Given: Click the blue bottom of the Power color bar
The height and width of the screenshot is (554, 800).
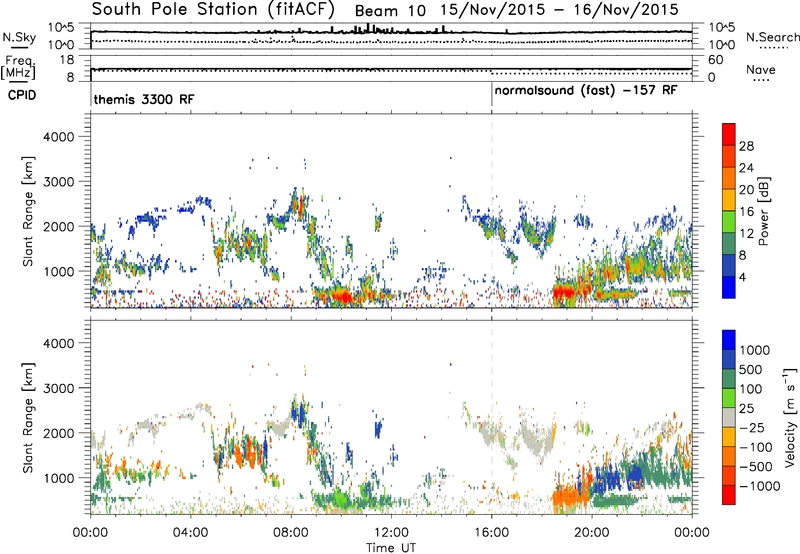Looking at the screenshot, I should 729,287.
